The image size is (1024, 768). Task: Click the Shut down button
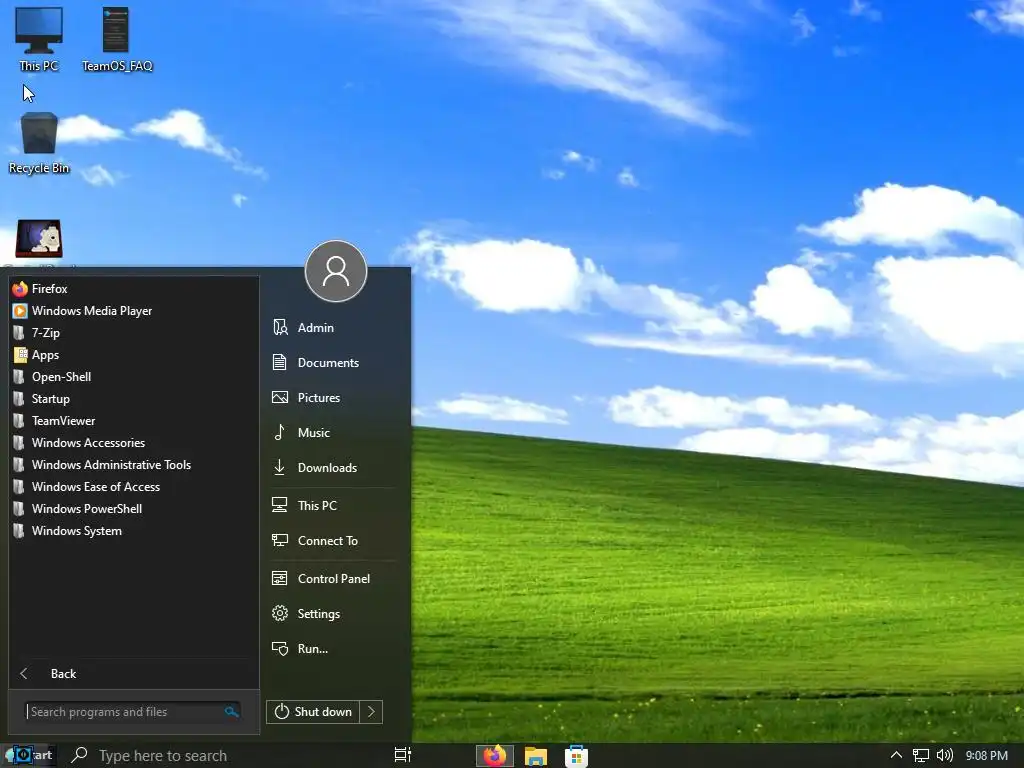click(313, 712)
